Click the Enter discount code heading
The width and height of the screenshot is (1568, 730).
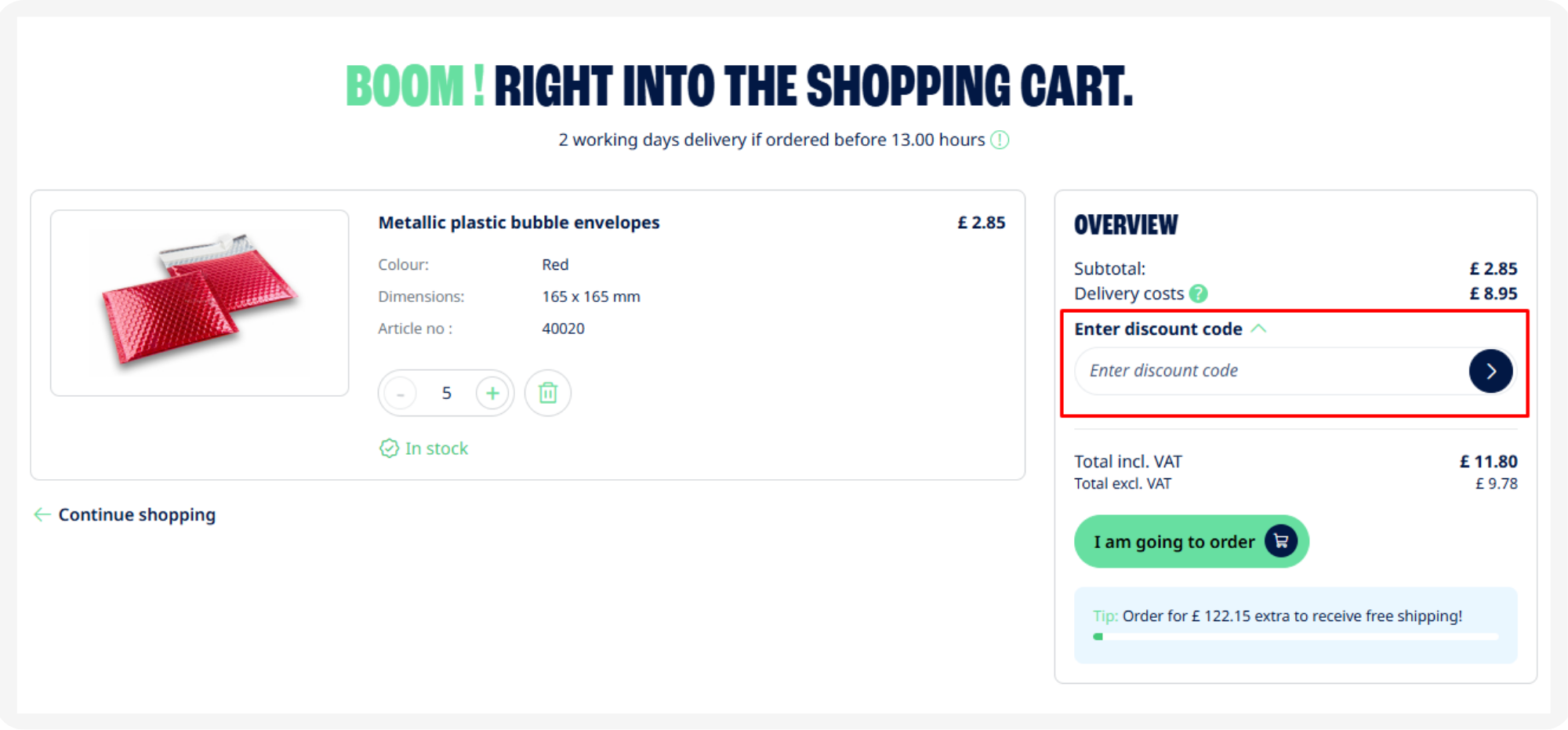pos(1158,329)
